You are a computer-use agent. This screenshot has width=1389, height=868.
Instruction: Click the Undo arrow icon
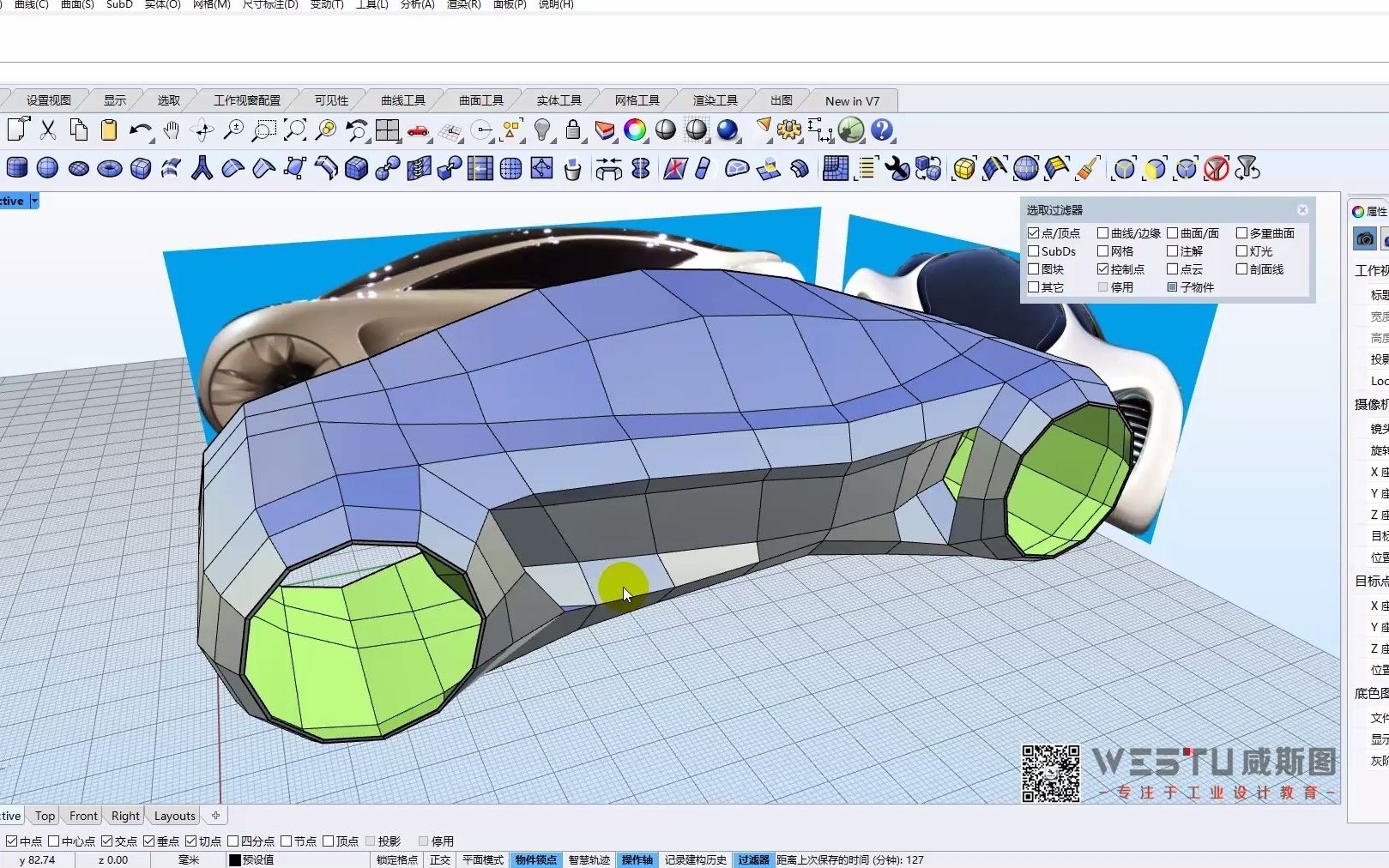click(x=140, y=130)
